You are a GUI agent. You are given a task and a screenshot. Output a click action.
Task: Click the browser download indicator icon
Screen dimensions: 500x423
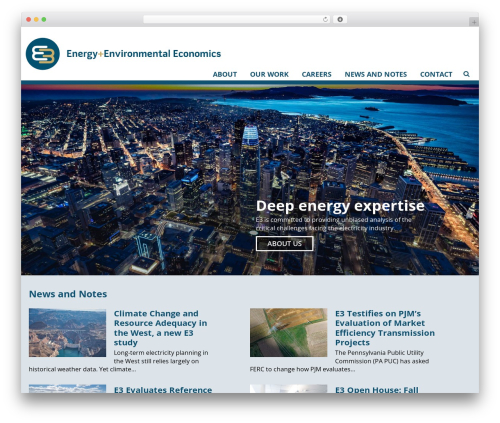coord(340,19)
